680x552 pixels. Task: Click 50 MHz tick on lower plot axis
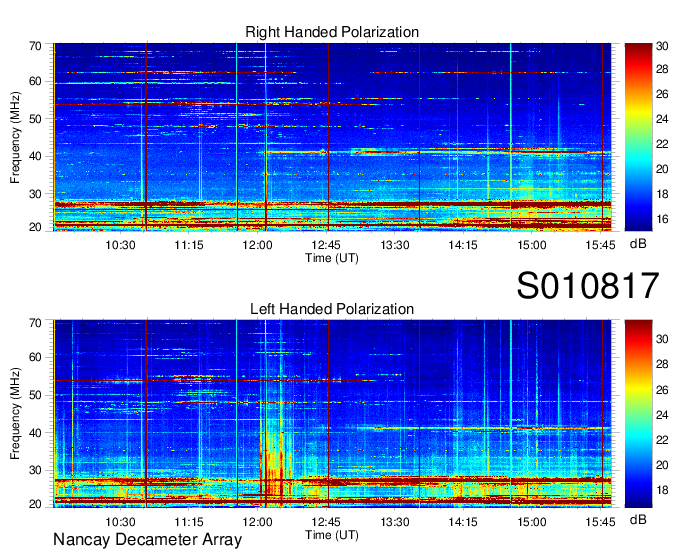point(35,395)
